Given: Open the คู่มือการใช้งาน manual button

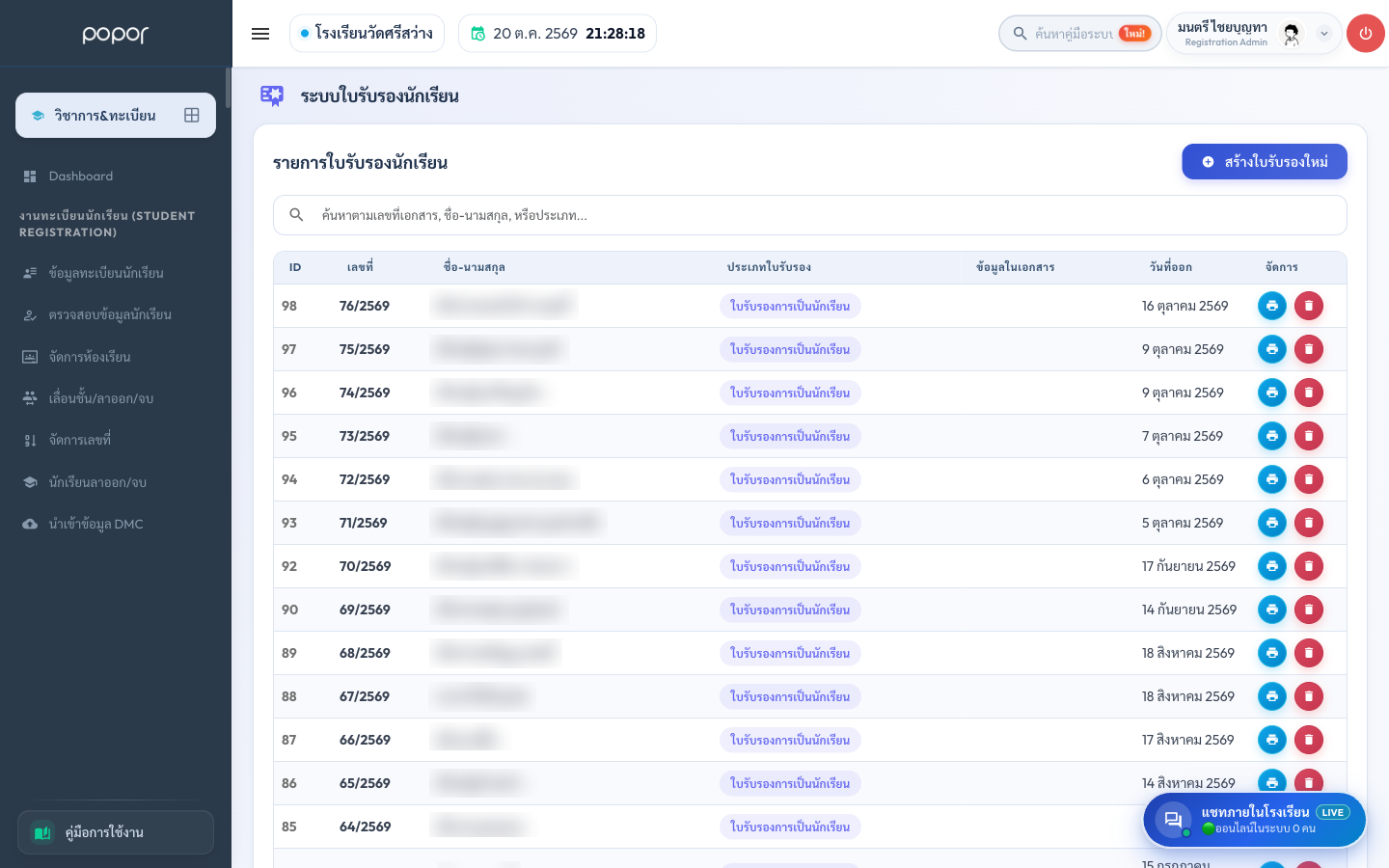Looking at the screenshot, I should pyautogui.click(x=116, y=832).
